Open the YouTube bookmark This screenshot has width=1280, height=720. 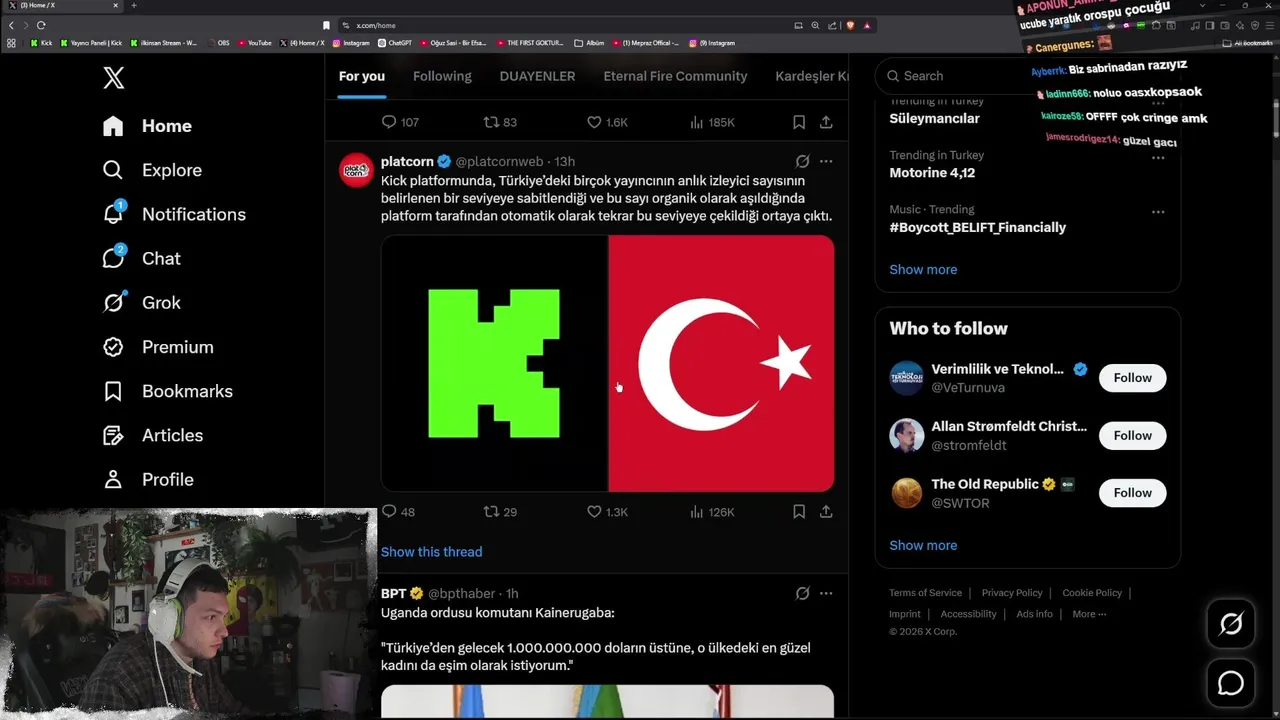pyautogui.click(x=255, y=43)
